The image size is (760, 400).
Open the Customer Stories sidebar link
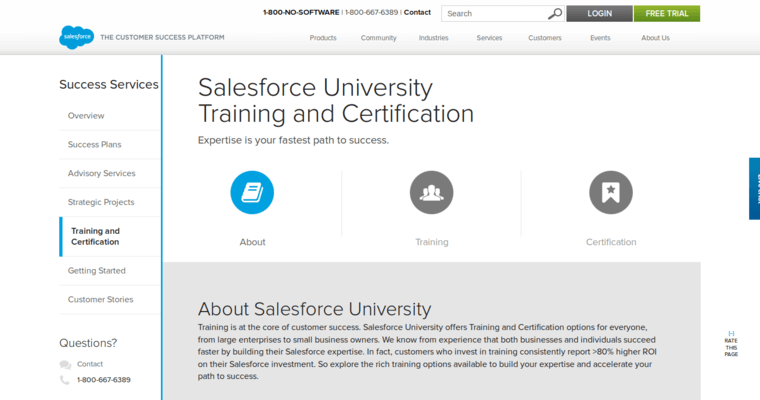click(100, 299)
